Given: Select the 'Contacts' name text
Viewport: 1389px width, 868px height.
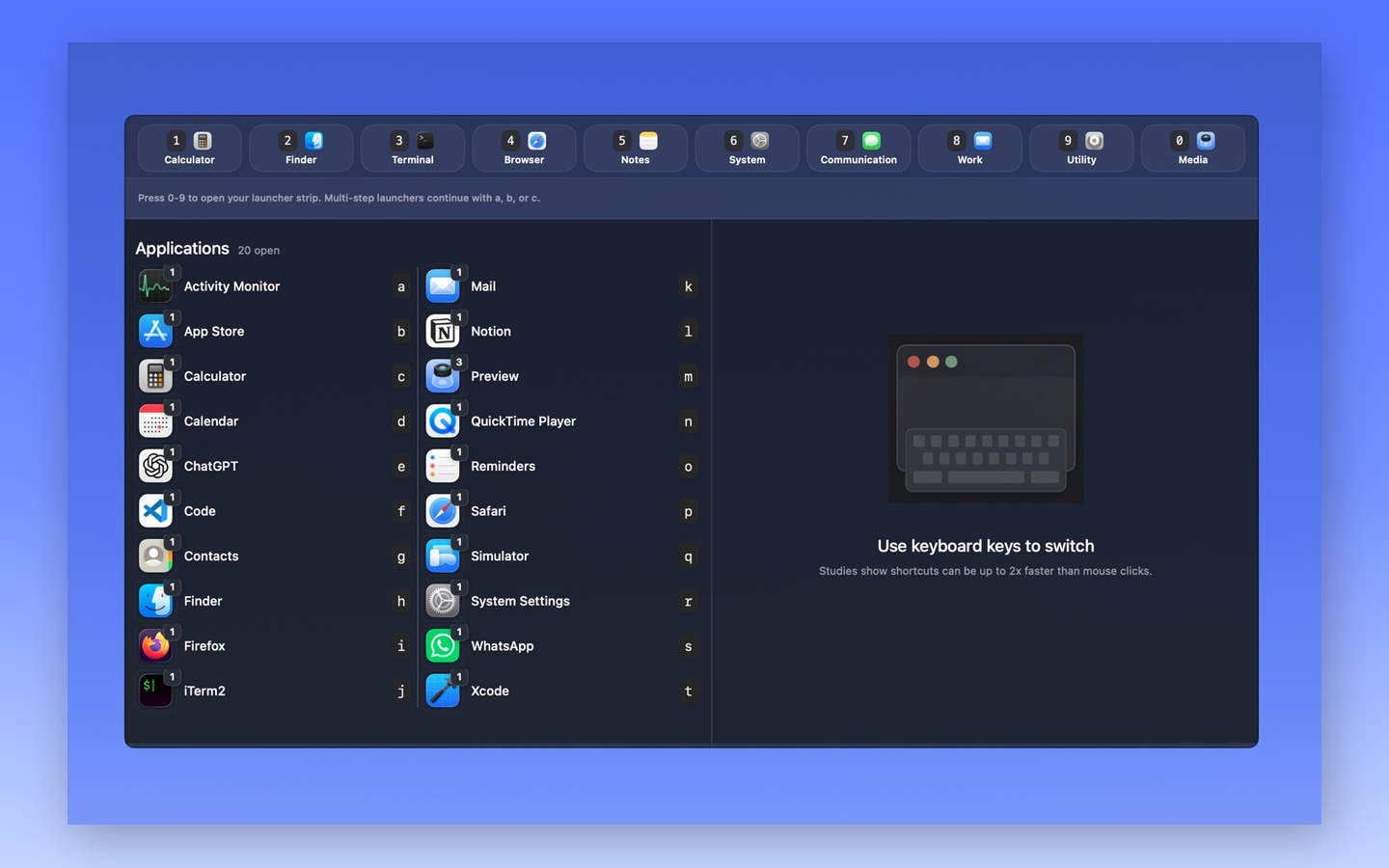Looking at the screenshot, I should [211, 556].
